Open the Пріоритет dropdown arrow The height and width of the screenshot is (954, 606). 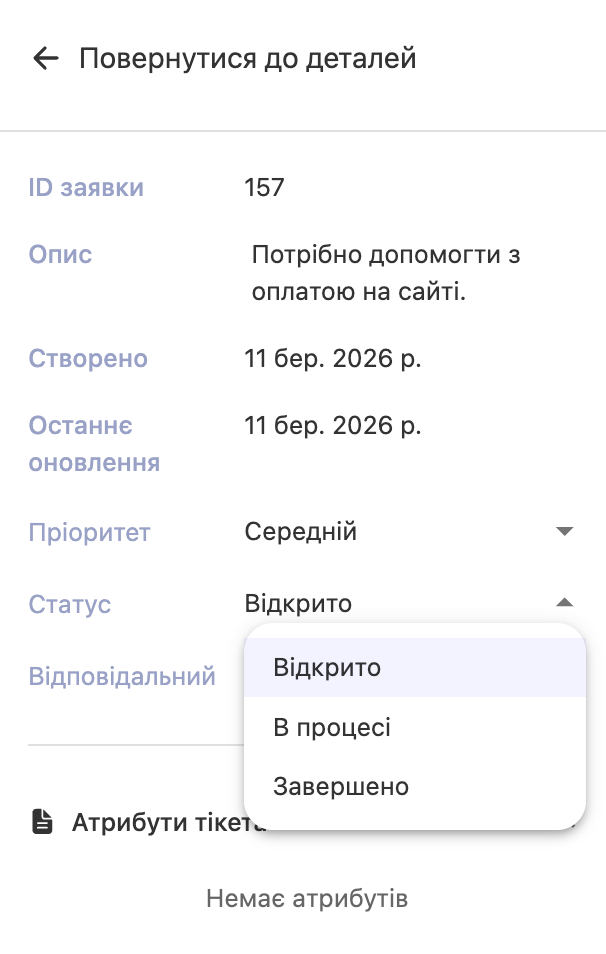pyautogui.click(x=565, y=531)
